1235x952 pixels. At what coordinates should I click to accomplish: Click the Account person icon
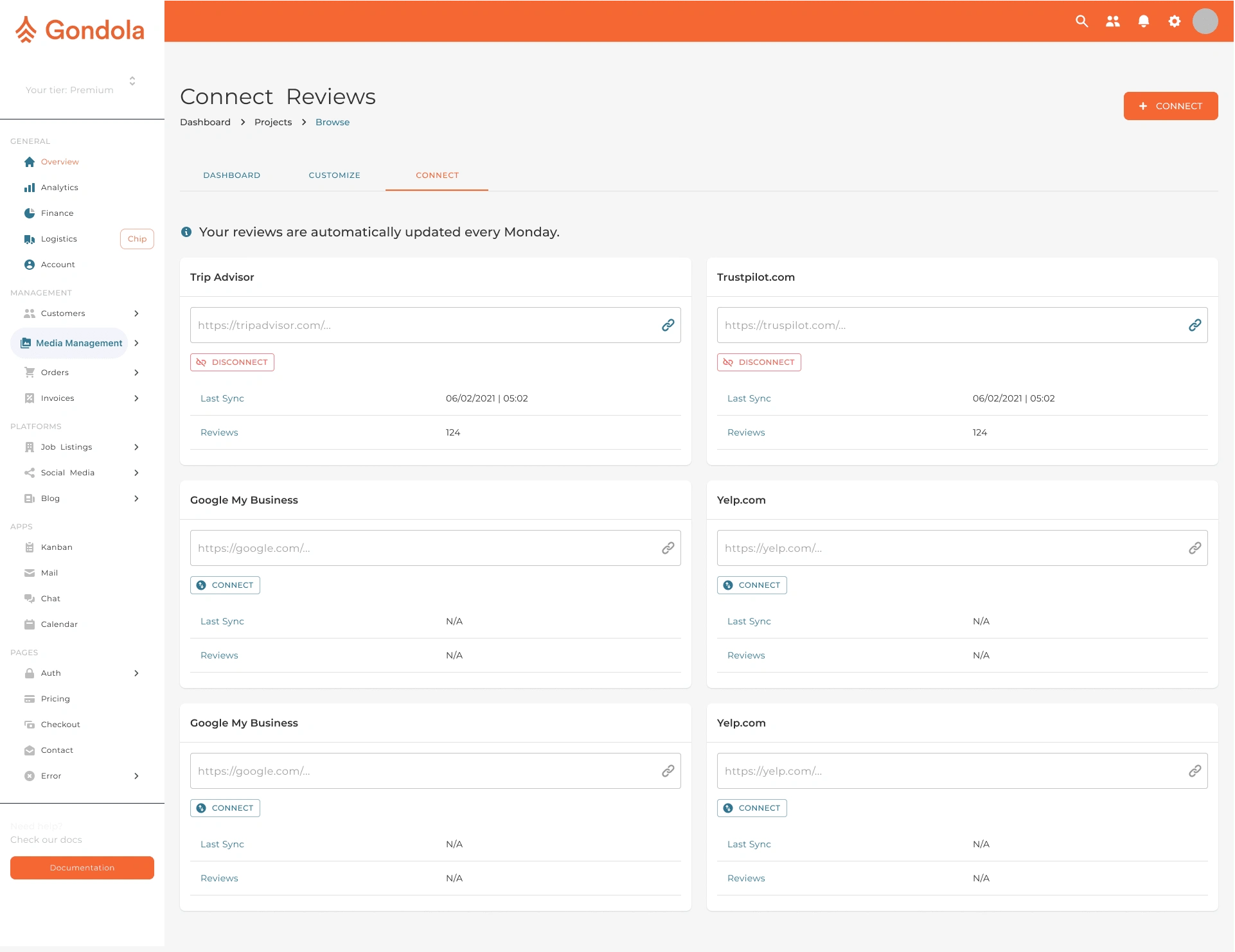[30, 265]
